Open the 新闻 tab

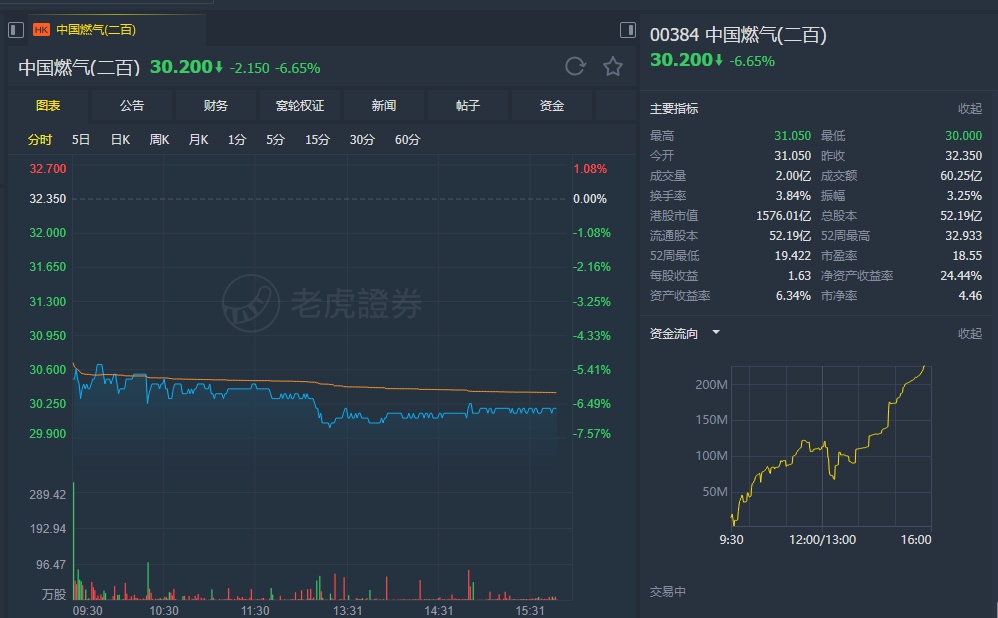coord(384,106)
